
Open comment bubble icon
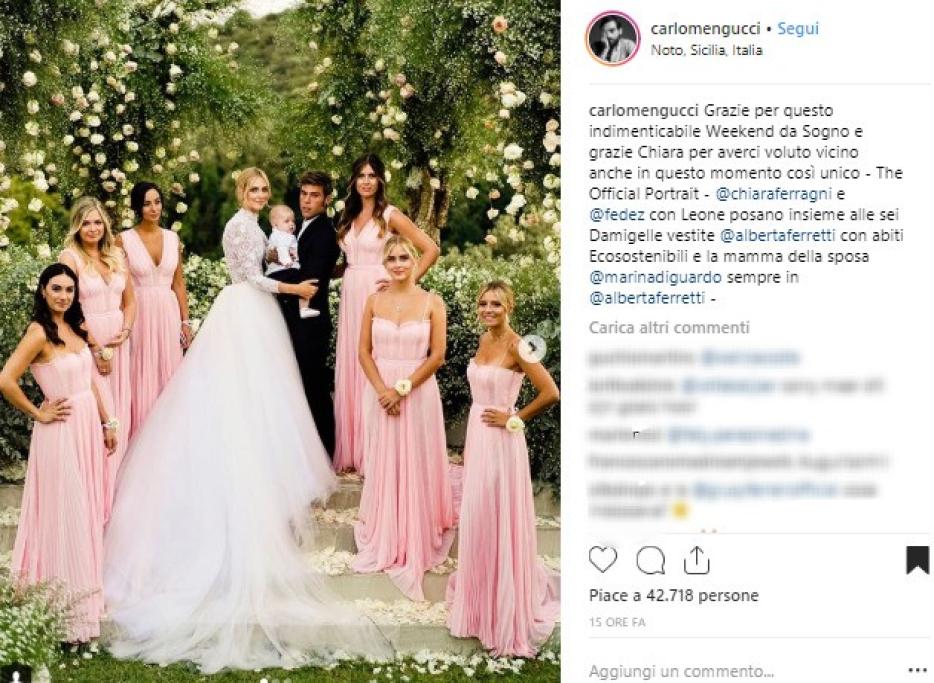coord(650,560)
